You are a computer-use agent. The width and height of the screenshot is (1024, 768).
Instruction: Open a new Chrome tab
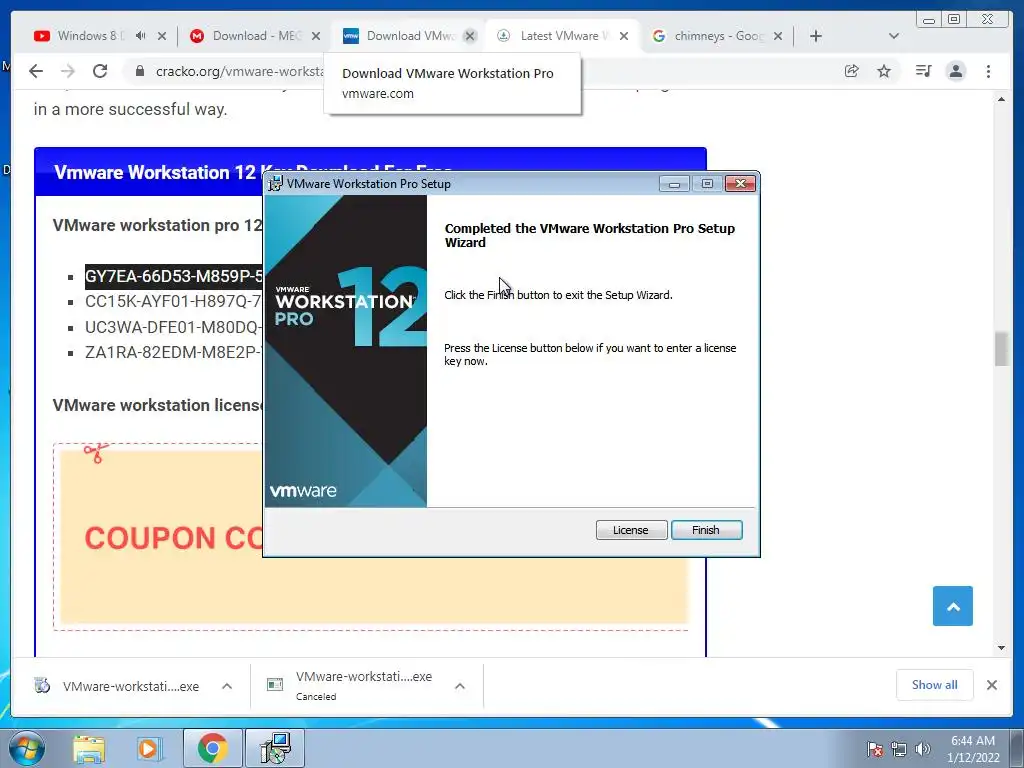[816, 36]
